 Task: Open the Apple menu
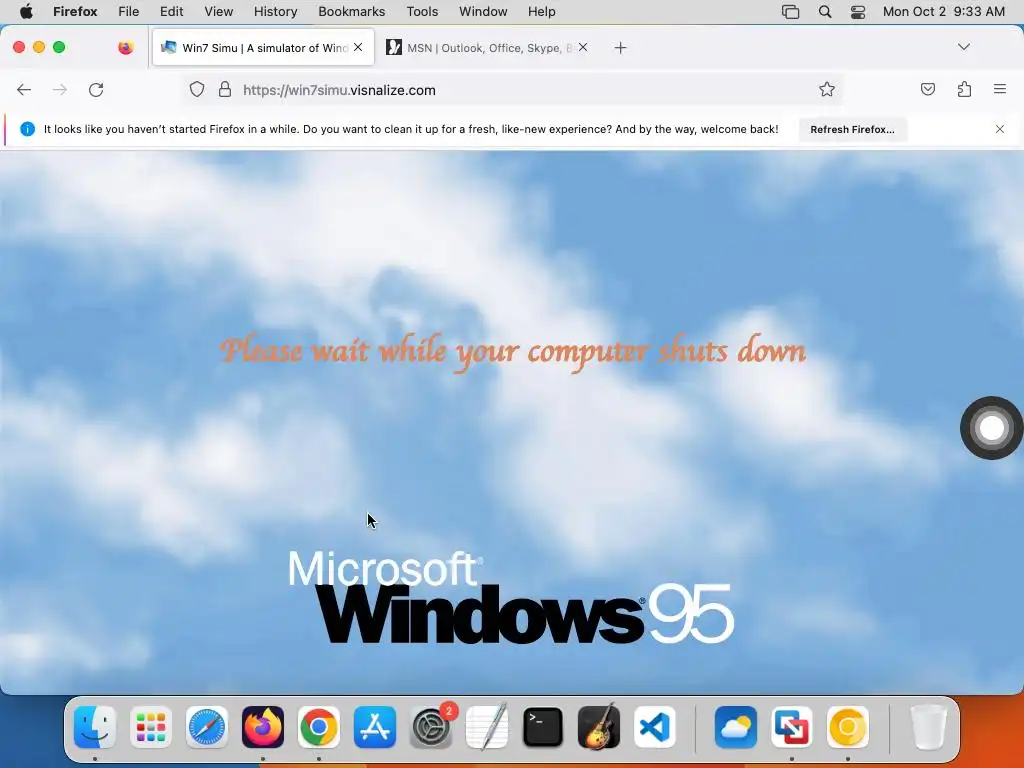(x=26, y=11)
